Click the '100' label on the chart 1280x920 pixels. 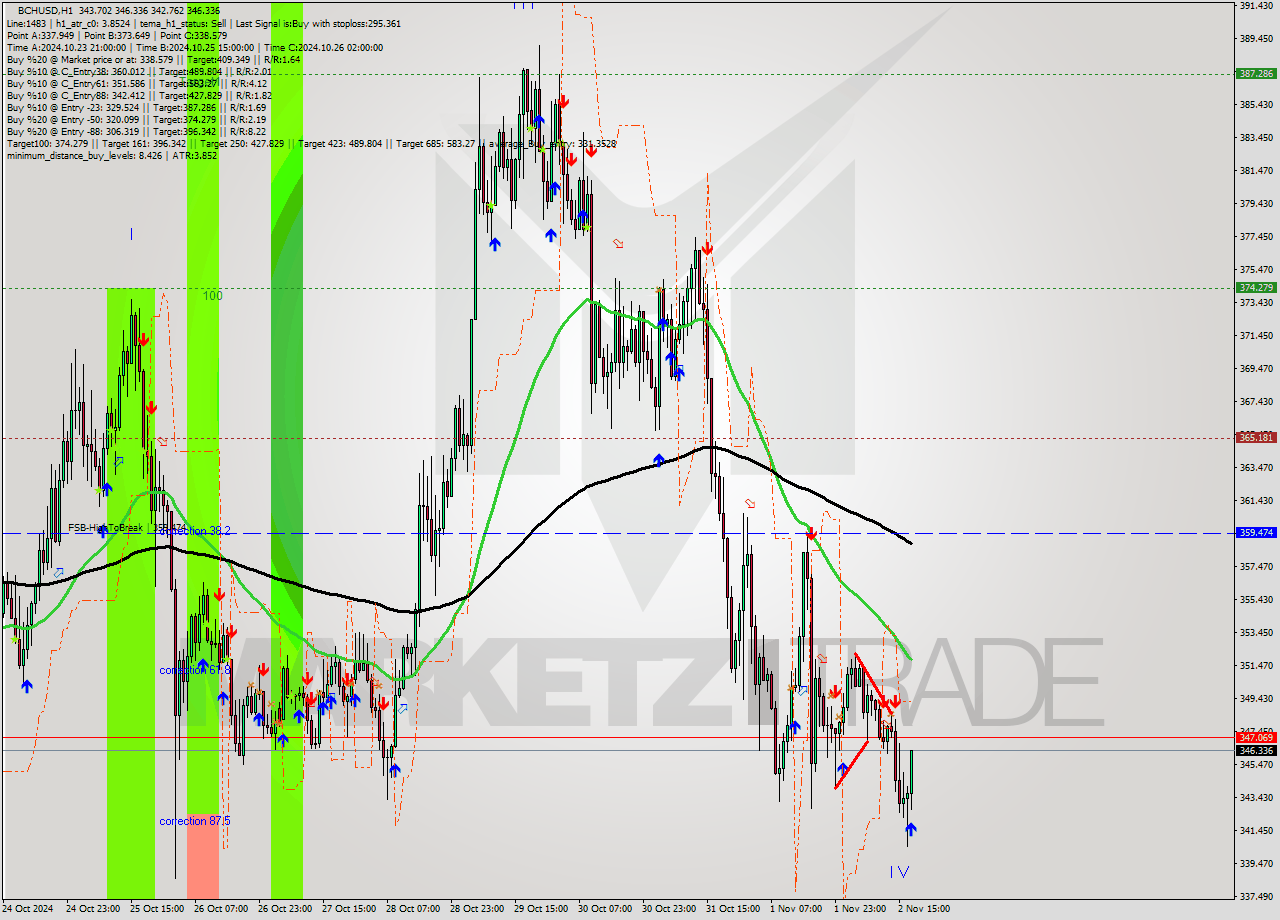[x=212, y=296]
